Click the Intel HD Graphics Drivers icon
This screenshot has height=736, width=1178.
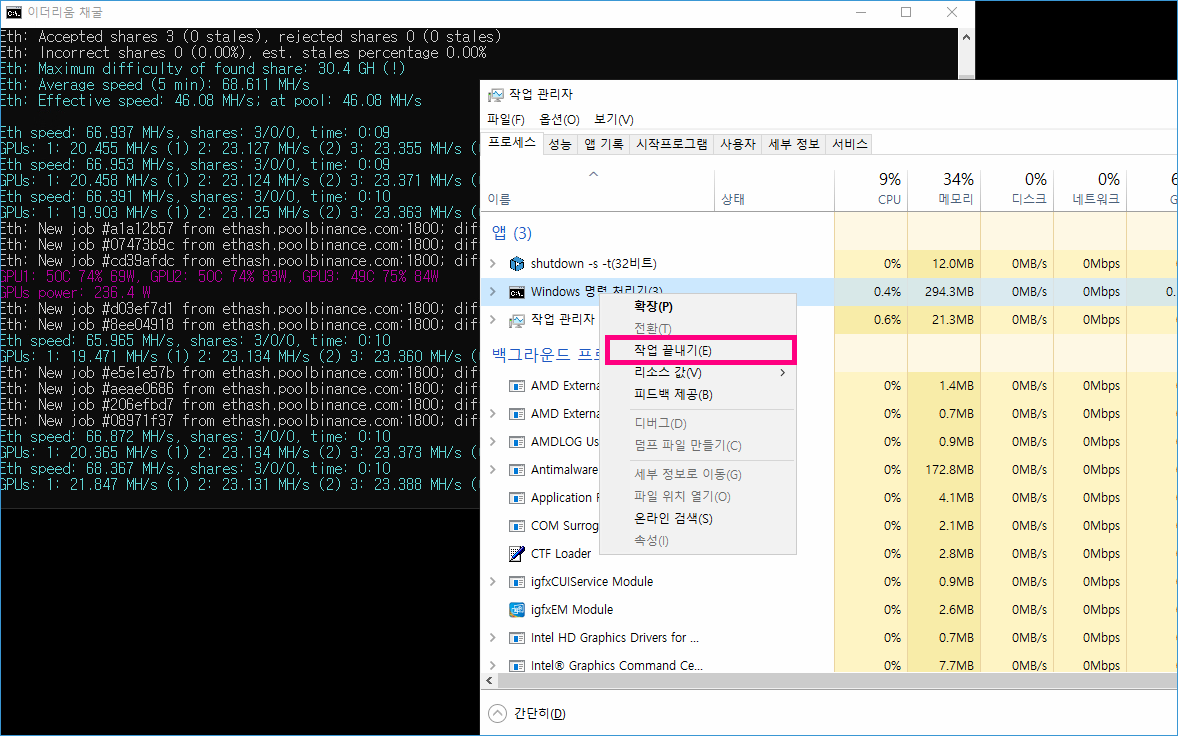pyautogui.click(x=517, y=638)
